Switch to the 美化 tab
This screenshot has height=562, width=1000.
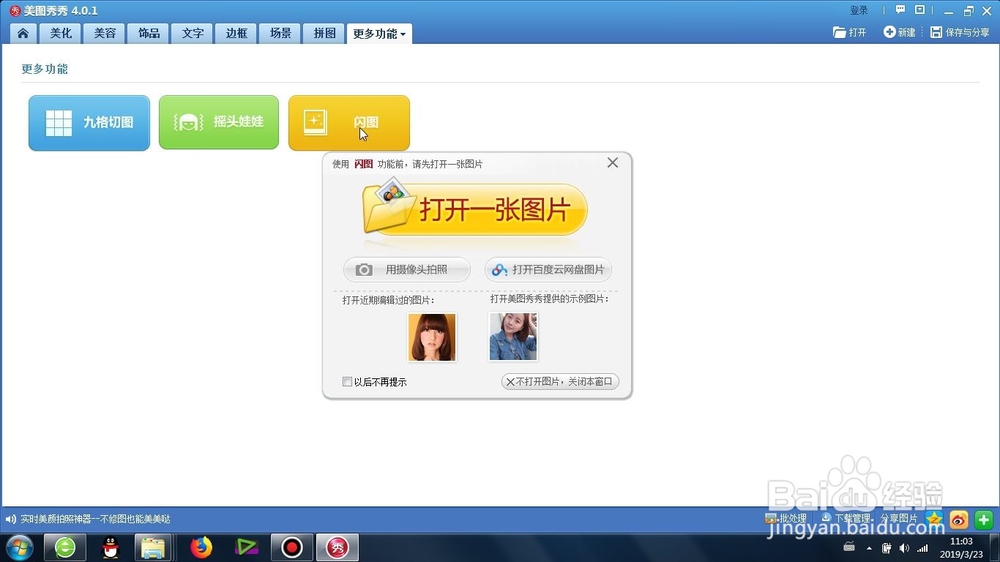(x=61, y=33)
